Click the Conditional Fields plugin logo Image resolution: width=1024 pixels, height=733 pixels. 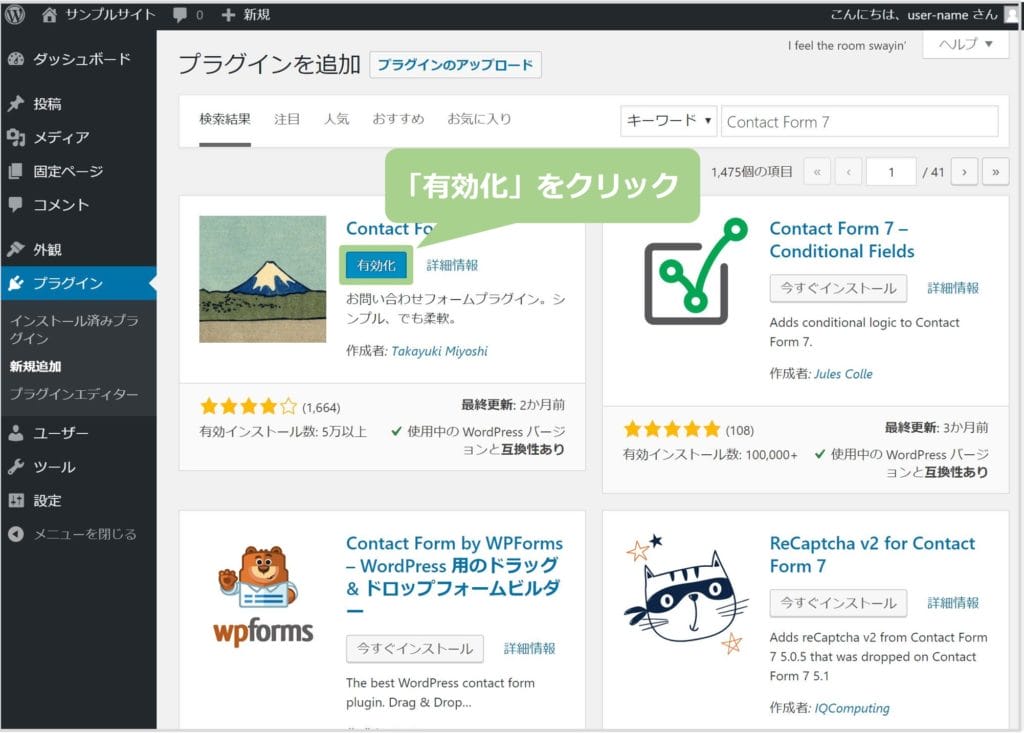coord(696,272)
